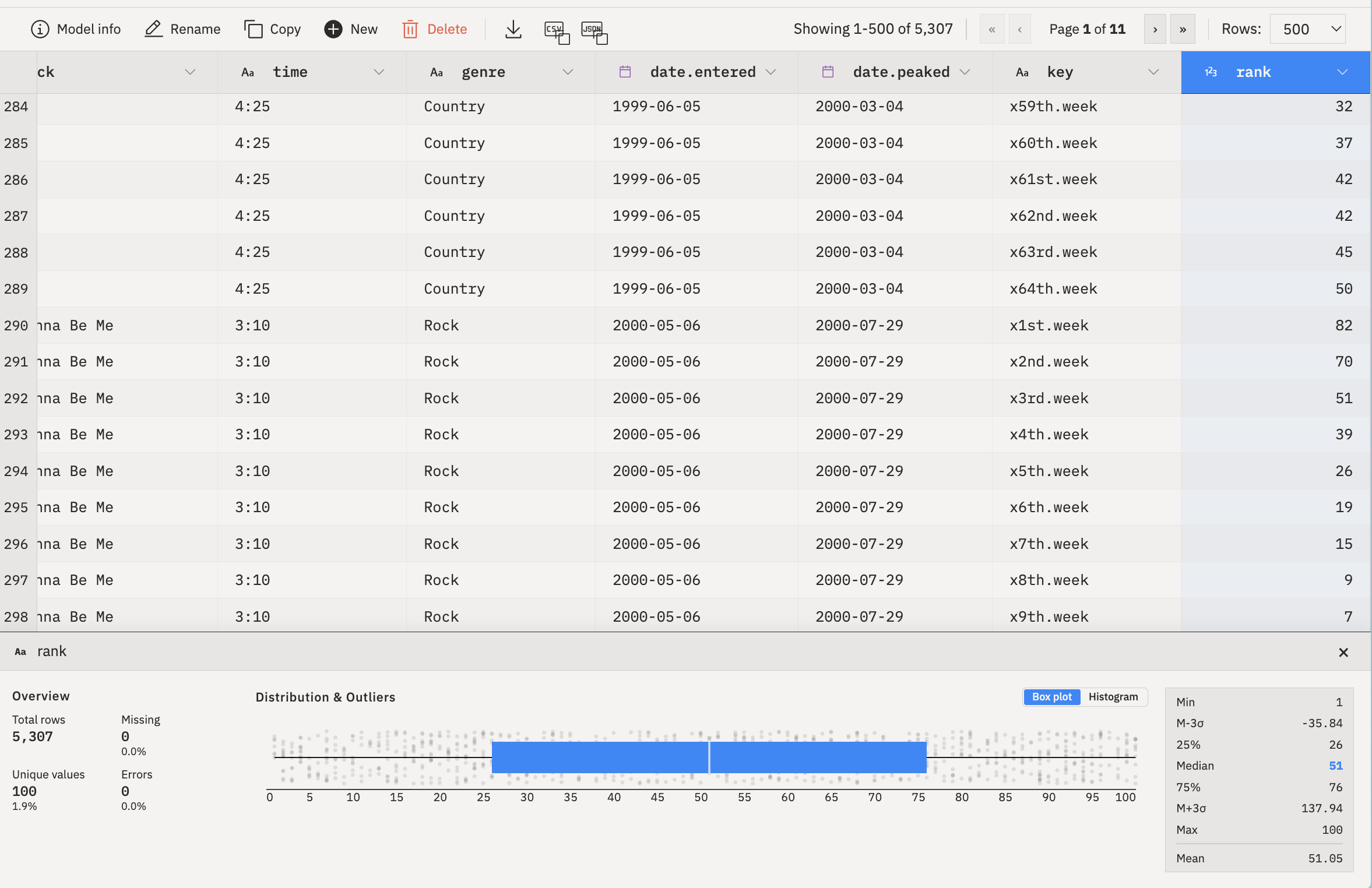This screenshot has height=888, width=1372.
Task: Select the rank column header
Action: pyautogui.click(x=1253, y=72)
